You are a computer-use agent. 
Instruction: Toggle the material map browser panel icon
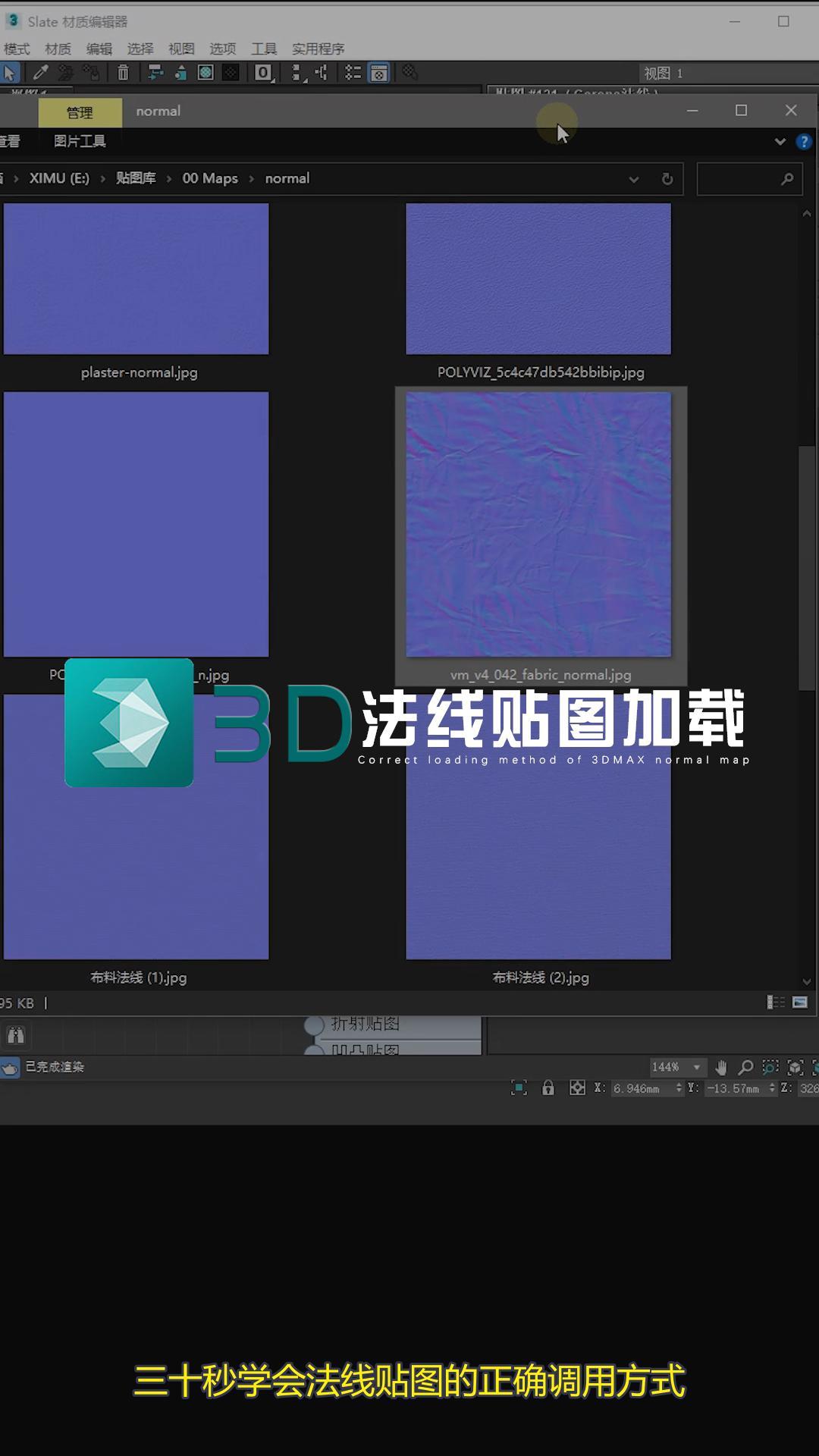[x=378, y=73]
